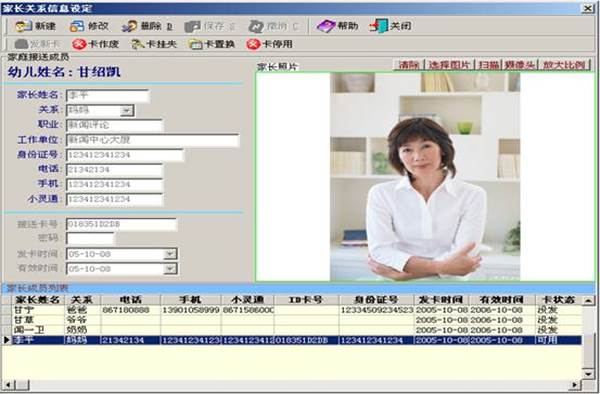Click the 发卡时间 column header in the table
This screenshot has width=600, height=394.
click(441, 300)
